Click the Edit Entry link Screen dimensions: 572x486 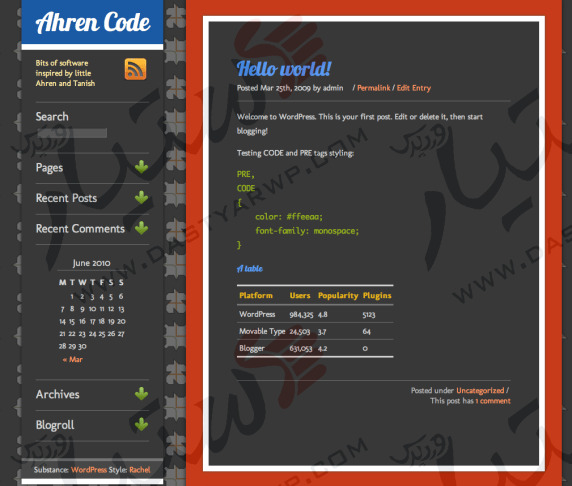coord(414,88)
